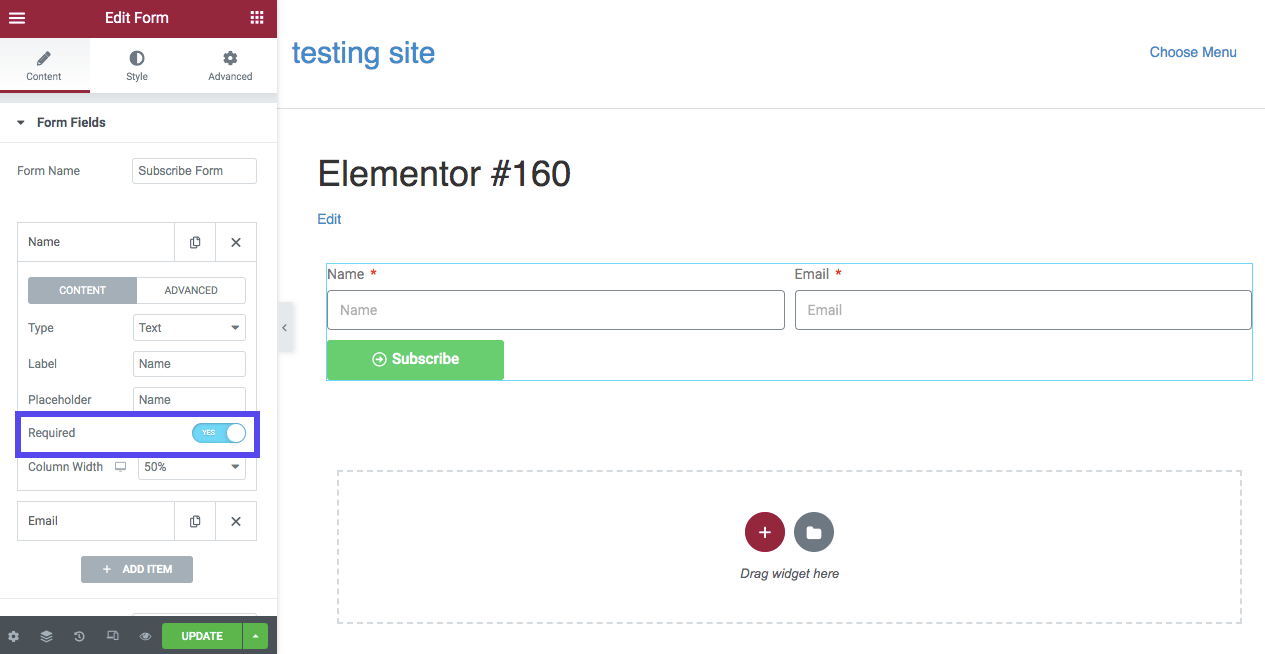Switch to the Advanced panel tab
The height and width of the screenshot is (654, 1265).
click(230, 66)
